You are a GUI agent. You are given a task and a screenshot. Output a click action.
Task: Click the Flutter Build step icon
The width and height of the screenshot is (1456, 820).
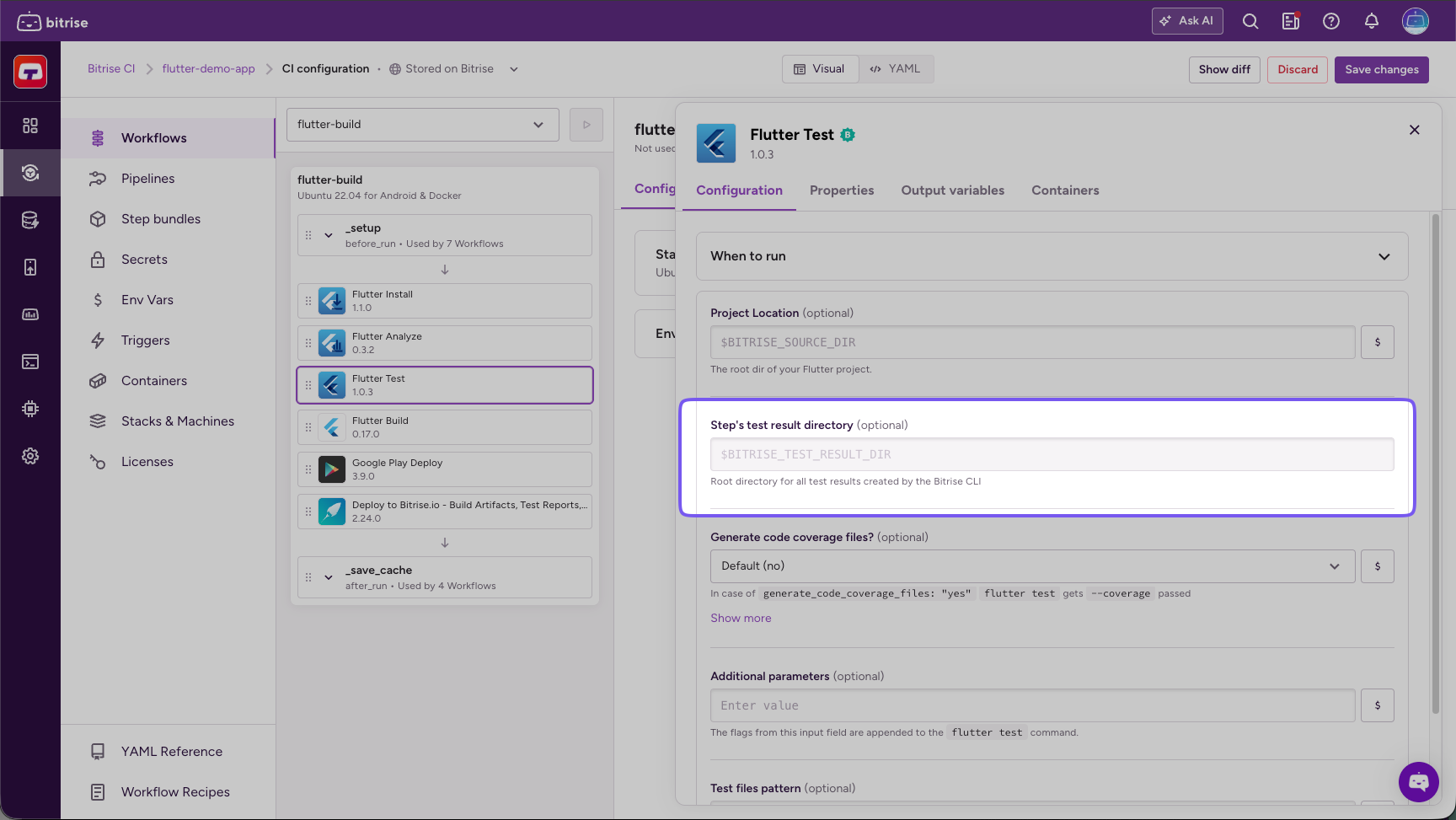click(332, 427)
